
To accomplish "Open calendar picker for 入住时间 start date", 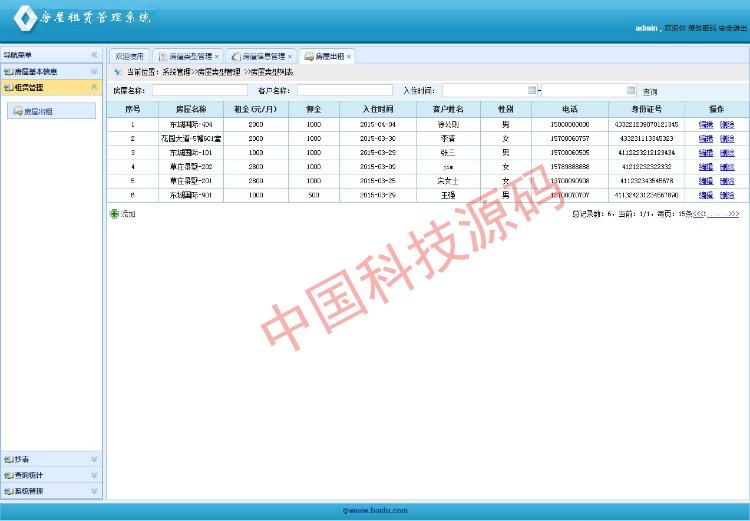I will (x=532, y=90).
